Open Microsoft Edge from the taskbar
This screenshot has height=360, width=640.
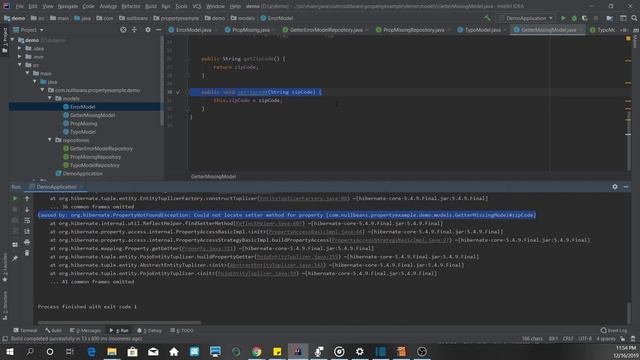91,351
